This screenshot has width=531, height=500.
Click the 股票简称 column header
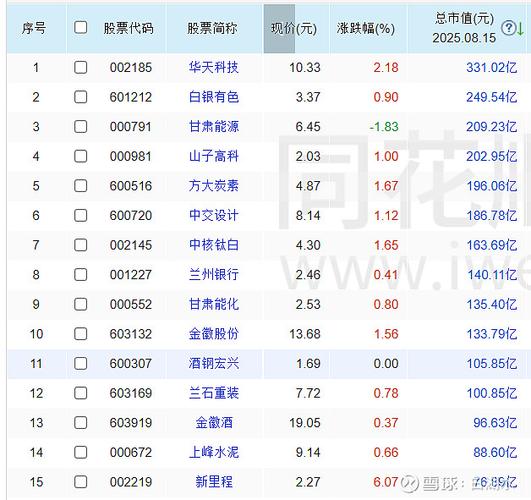tap(212, 28)
